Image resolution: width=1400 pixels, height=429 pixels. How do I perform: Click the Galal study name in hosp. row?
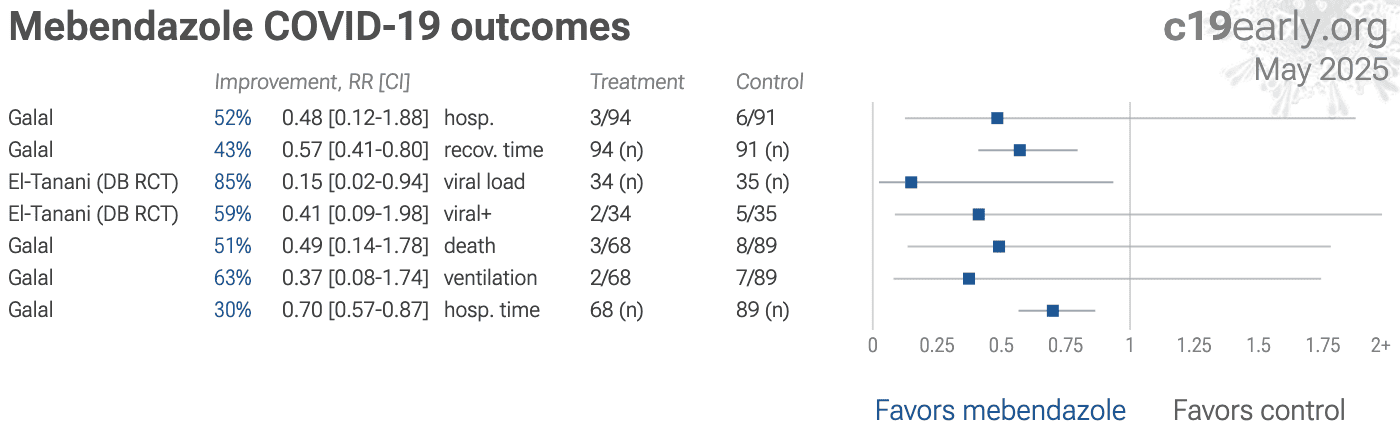click(30, 118)
